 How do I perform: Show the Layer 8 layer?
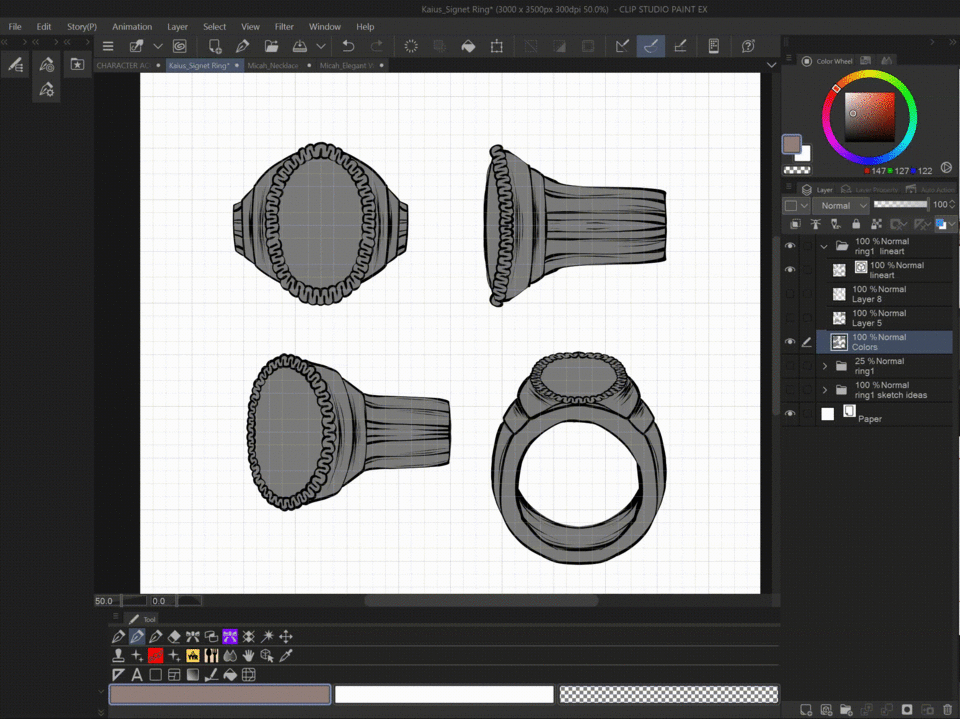coord(790,294)
